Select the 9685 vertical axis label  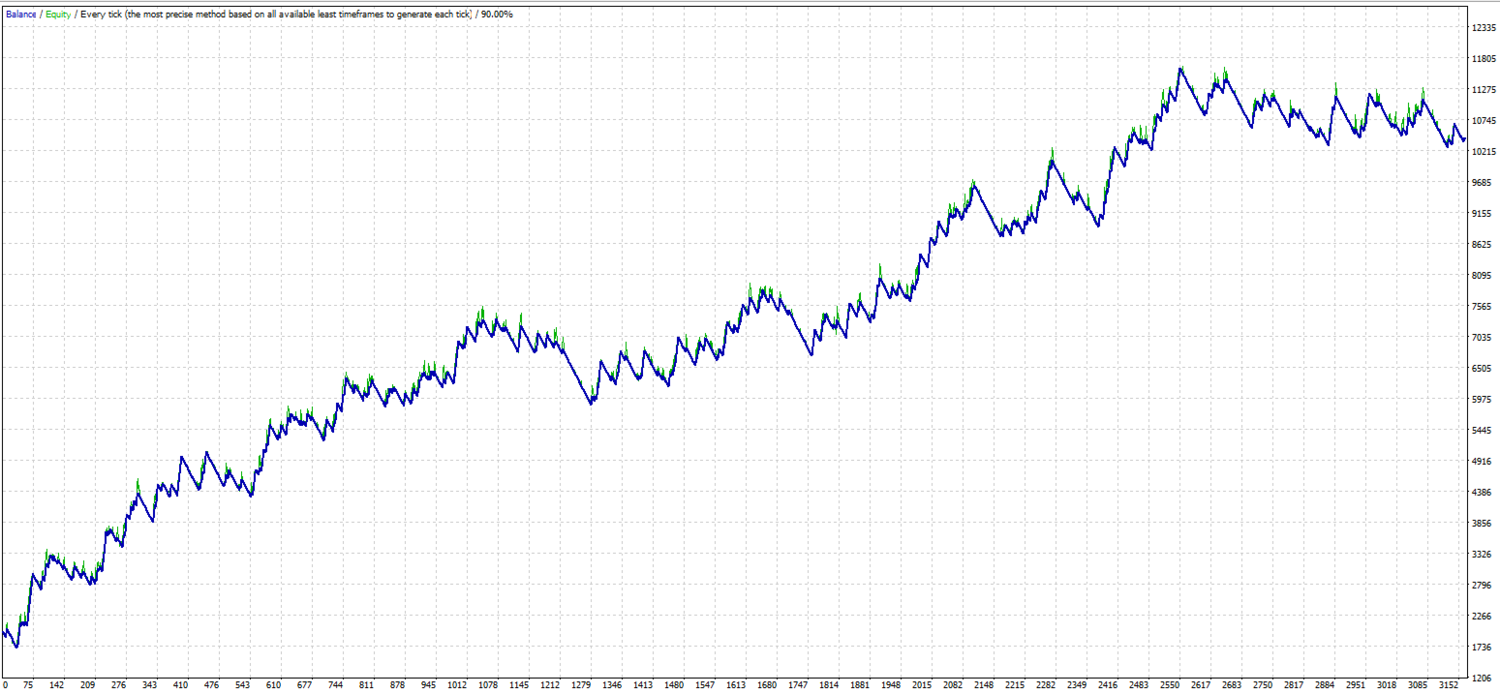(1484, 183)
